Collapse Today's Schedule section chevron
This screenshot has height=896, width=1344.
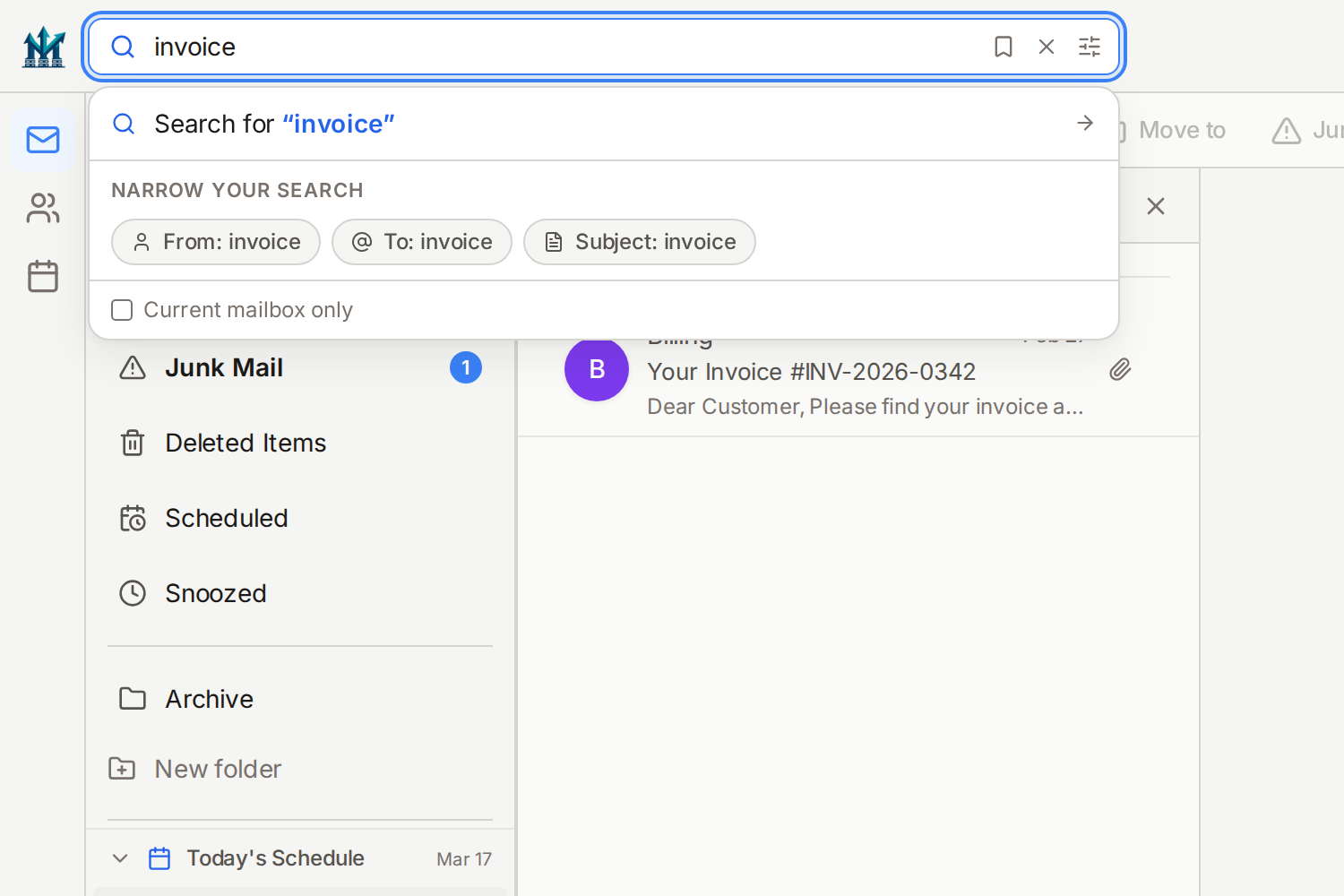(x=120, y=858)
